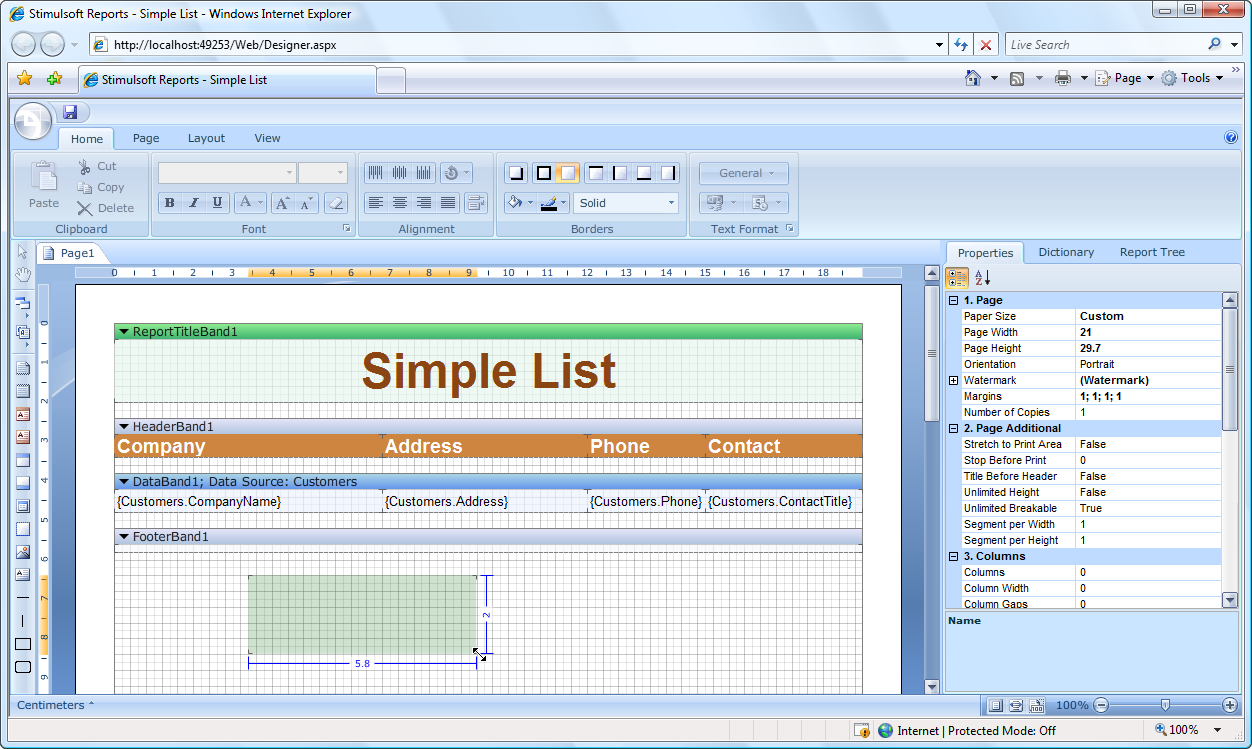Click the clear formatting eraser icon
1252x749 pixels.
[335, 203]
